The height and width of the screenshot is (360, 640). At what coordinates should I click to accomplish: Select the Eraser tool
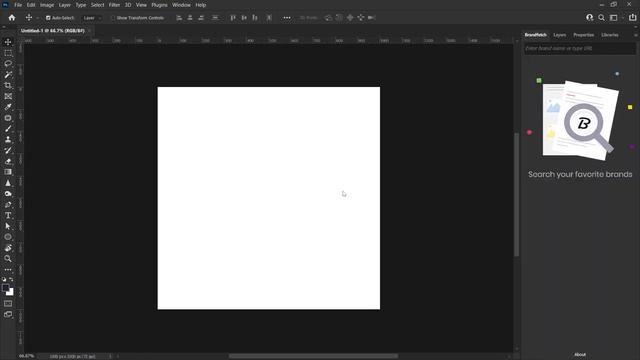click(8, 161)
